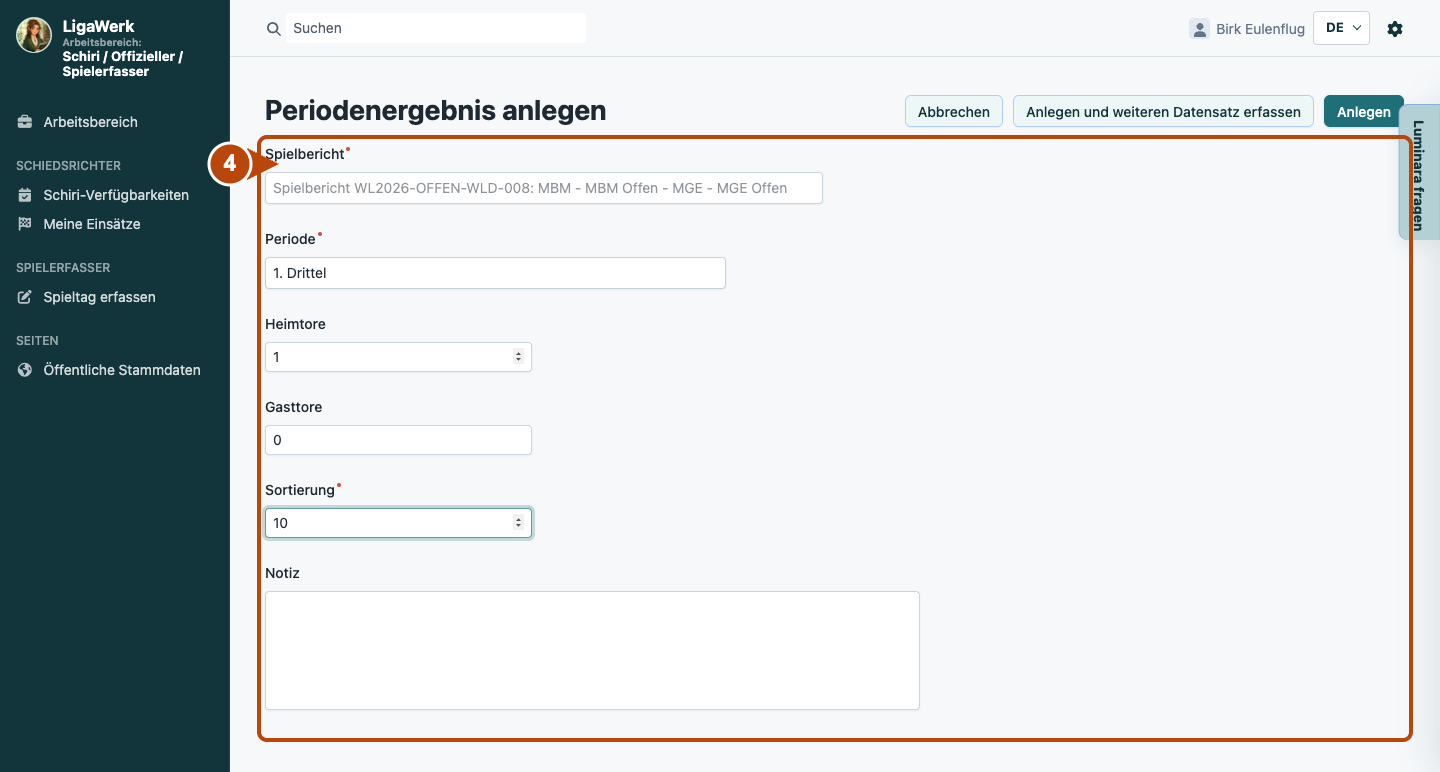The height and width of the screenshot is (772, 1440).
Task: Click the Spieltag erfassen edit icon
Action: [x=25, y=297]
